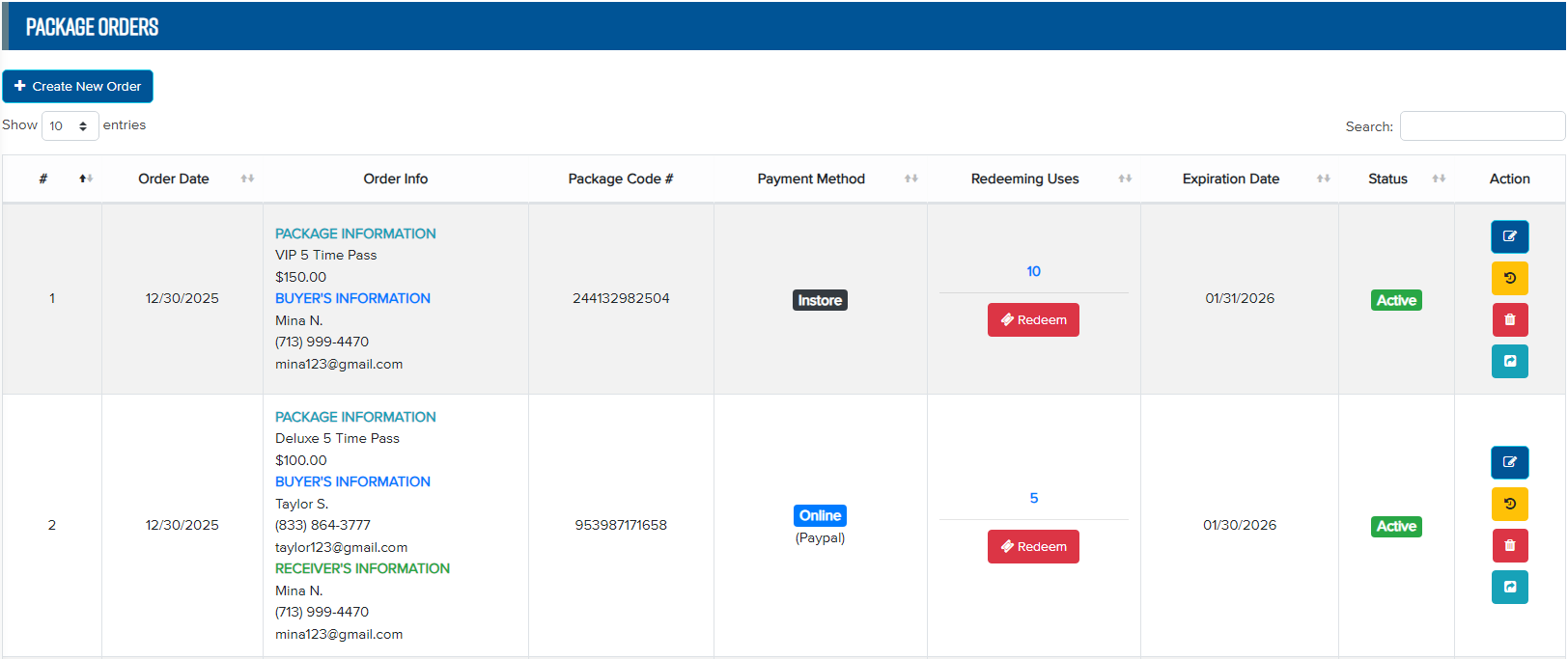This screenshot has height=659, width=1568.
Task: Sort by Expiration Date column header
Action: click(1230, 178)
